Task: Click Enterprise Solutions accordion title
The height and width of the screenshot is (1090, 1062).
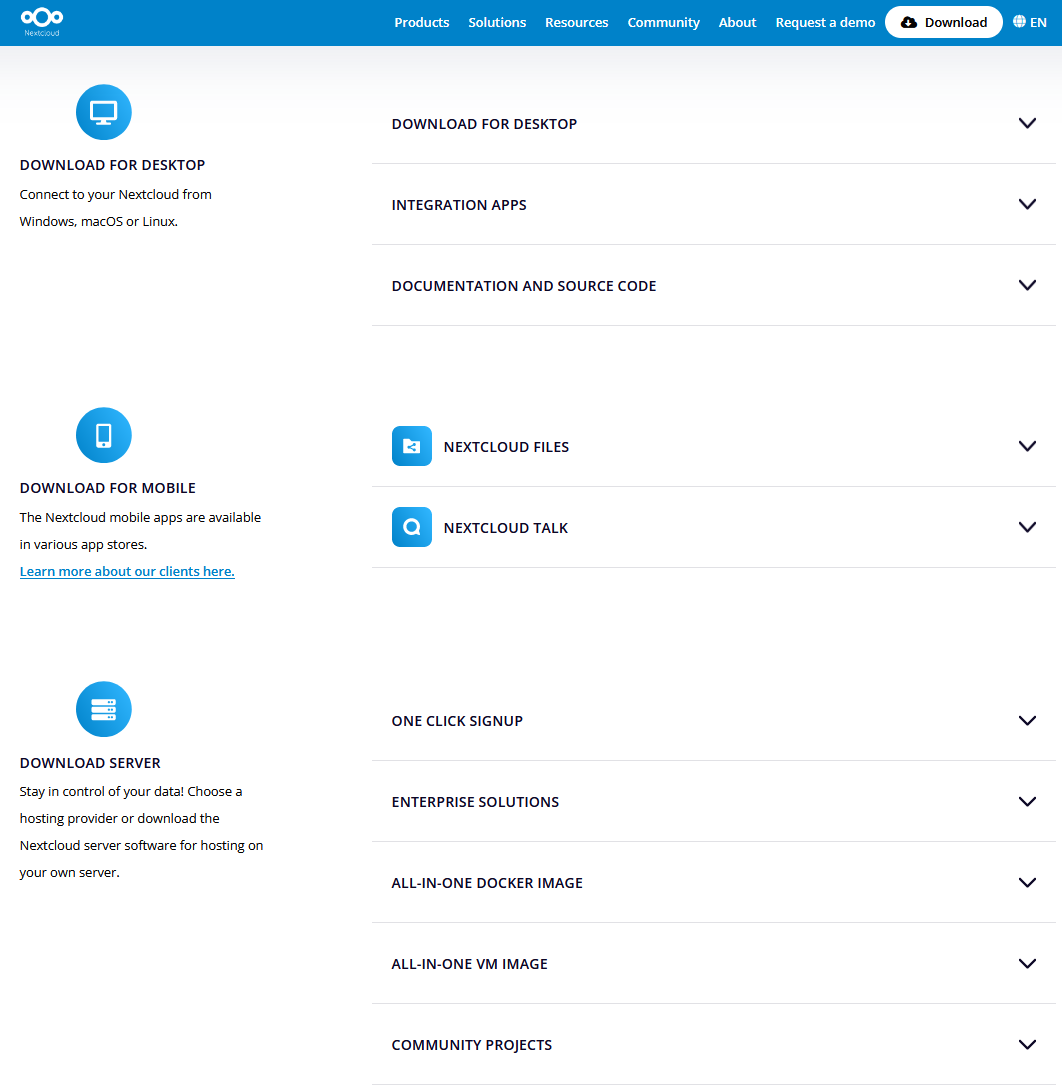Action: (x=475, y=802)
